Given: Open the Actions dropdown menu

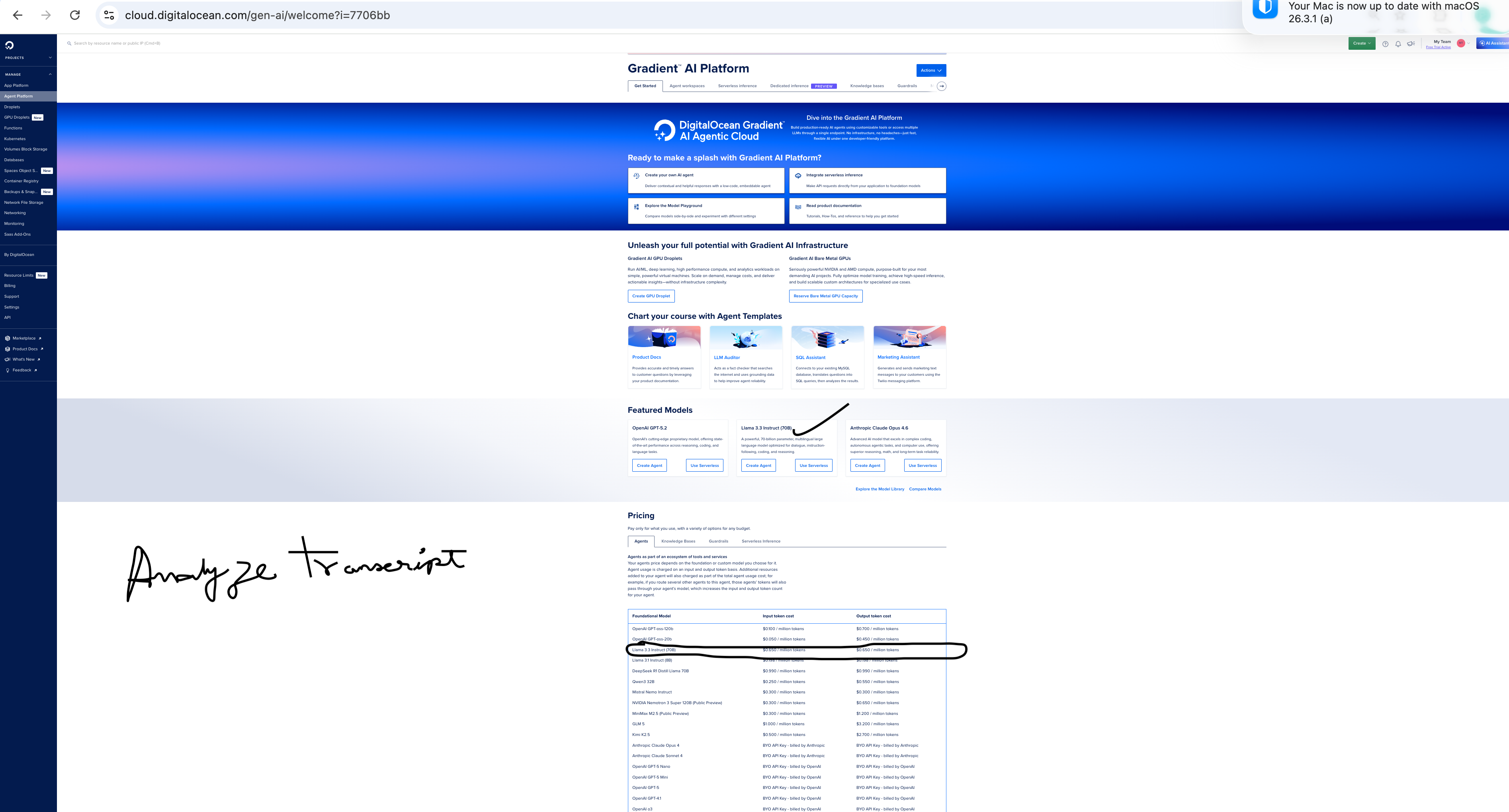Looking at the screenshot, I should 931,70.
